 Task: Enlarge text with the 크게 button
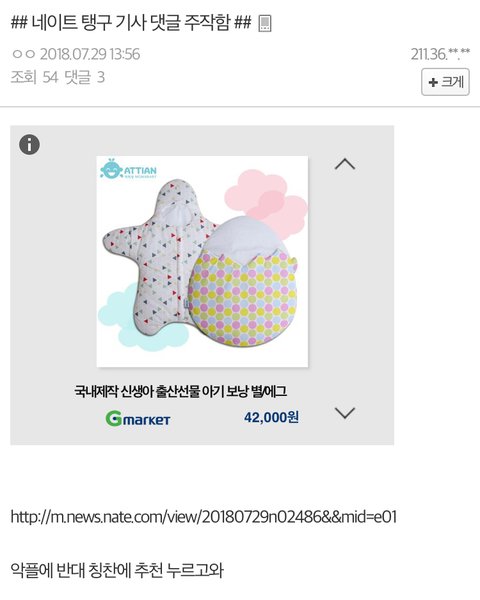tap(445, 82)
